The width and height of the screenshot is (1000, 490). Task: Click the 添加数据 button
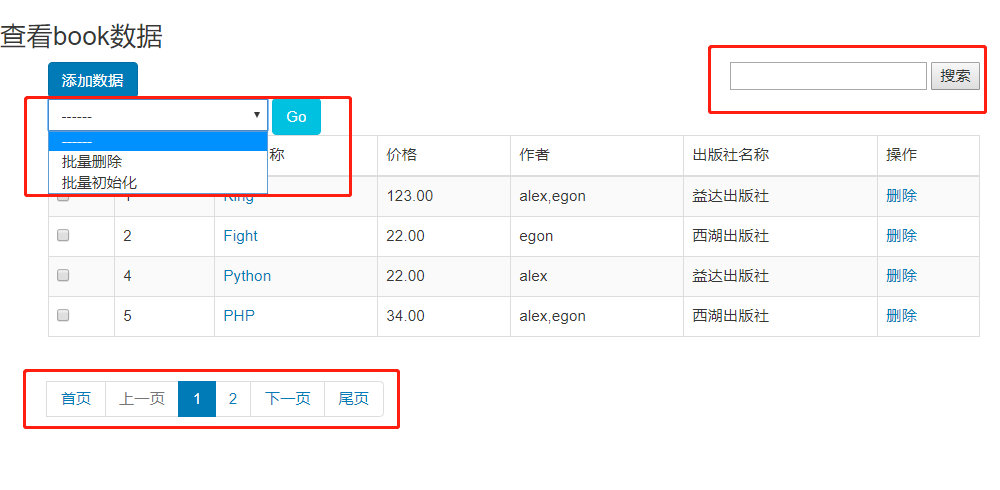tap(92, 80)
